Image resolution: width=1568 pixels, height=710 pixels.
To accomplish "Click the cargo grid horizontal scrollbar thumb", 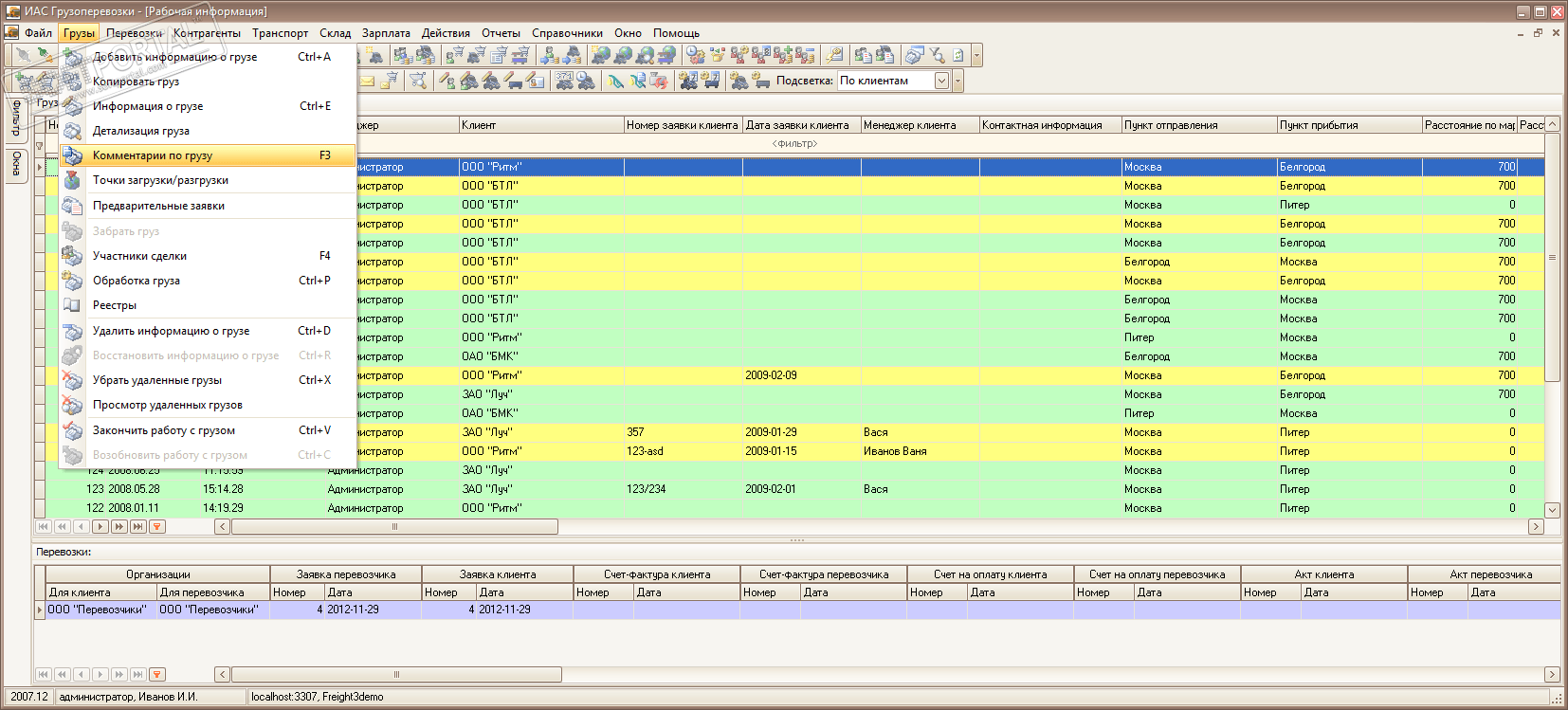I will [x=394, y=526].
